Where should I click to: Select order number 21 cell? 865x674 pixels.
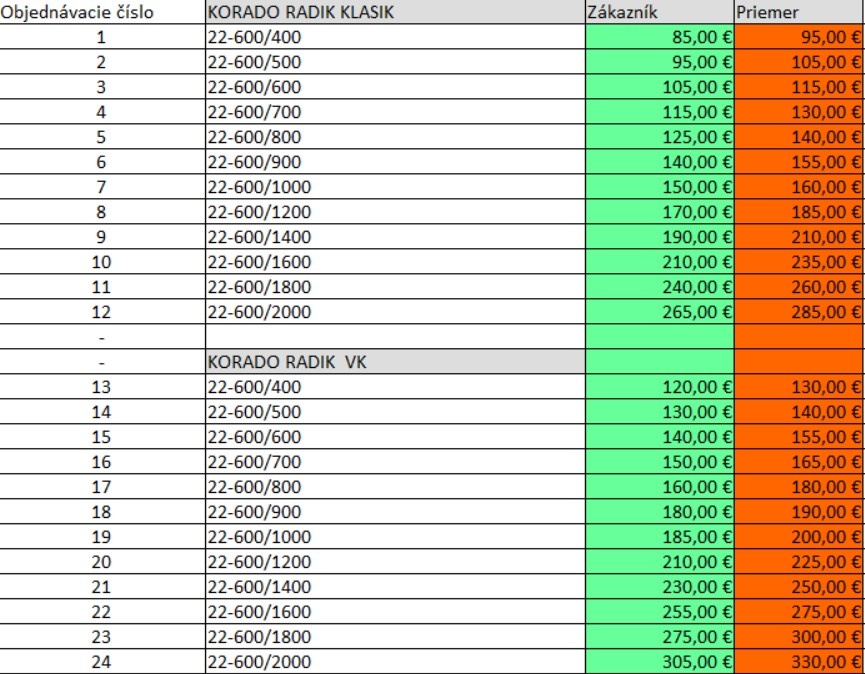(102, 586)
